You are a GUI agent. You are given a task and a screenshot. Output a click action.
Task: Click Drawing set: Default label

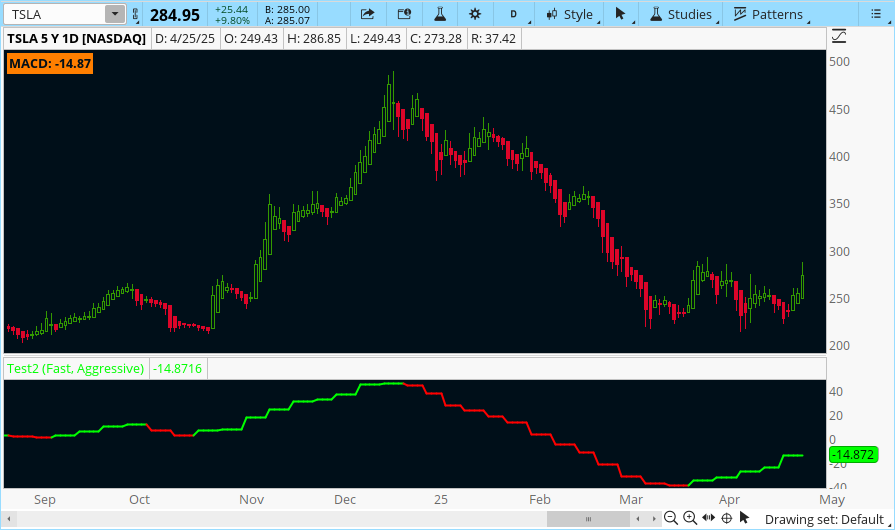point(824,519)
